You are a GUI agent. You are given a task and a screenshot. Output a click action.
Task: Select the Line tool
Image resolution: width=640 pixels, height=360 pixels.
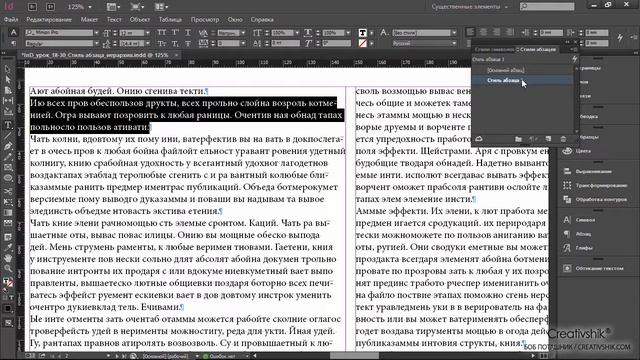tap(8, 136)
